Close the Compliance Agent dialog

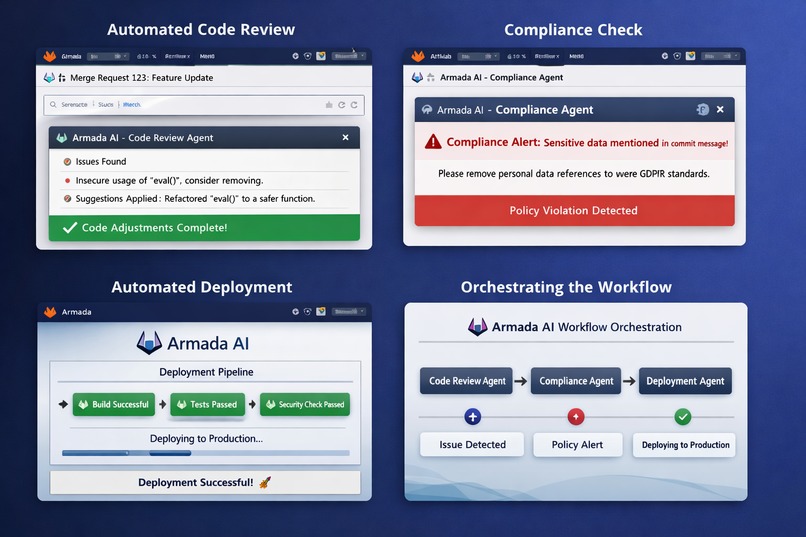tap(720, 109)
